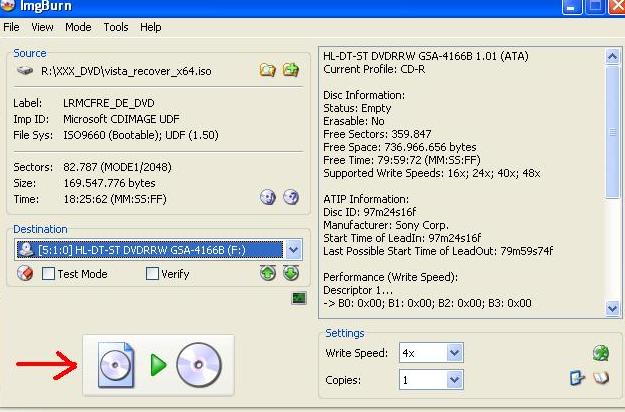Click the source path vista_recover_x64.iso
The width and height of the screenshot is (625, 412).
[126, 71]
